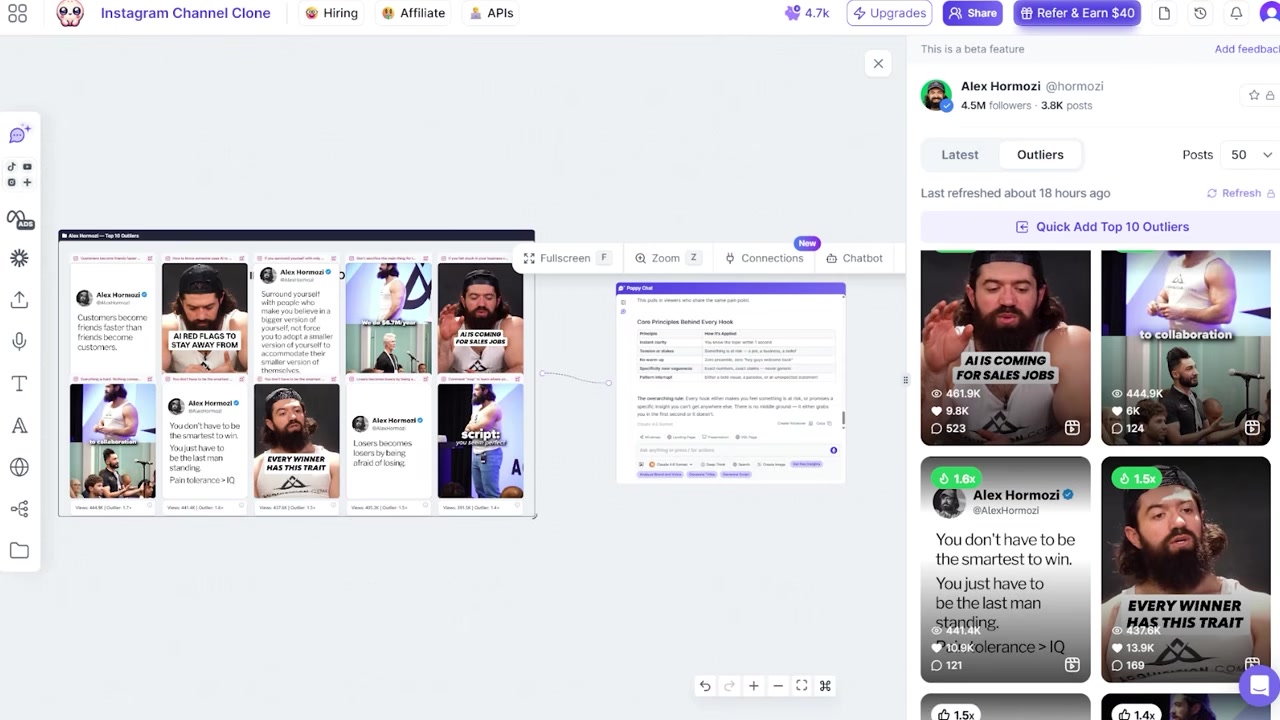Viewport: 1280px width, 720px height.
Task: Open the social media add tool
Action: click(19, 174)
